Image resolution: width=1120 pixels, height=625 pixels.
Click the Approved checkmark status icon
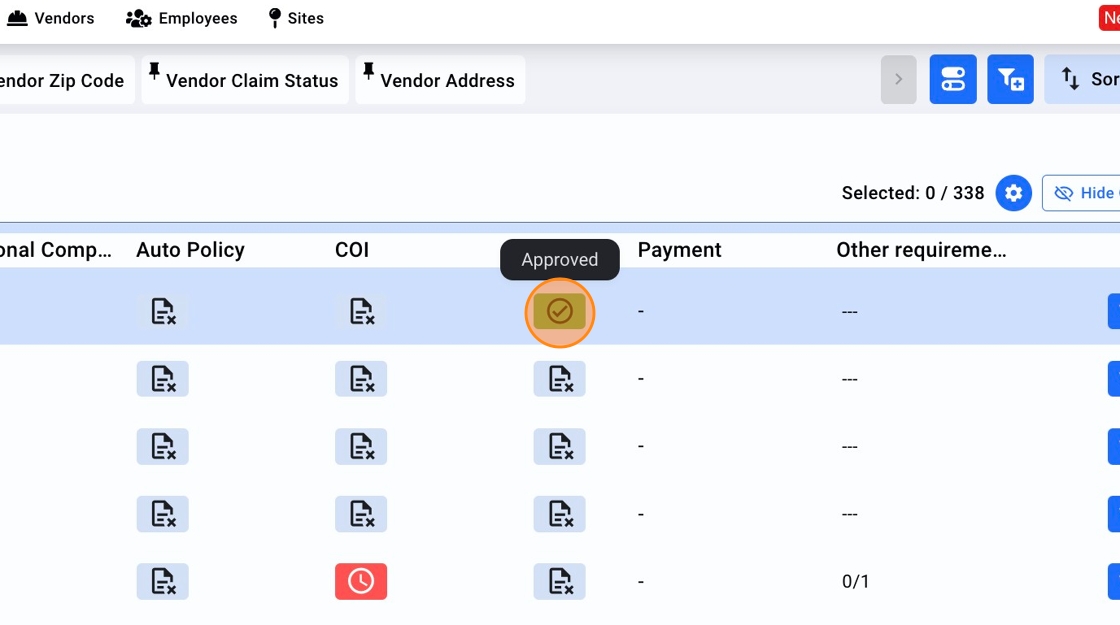(x=560, y=312)
